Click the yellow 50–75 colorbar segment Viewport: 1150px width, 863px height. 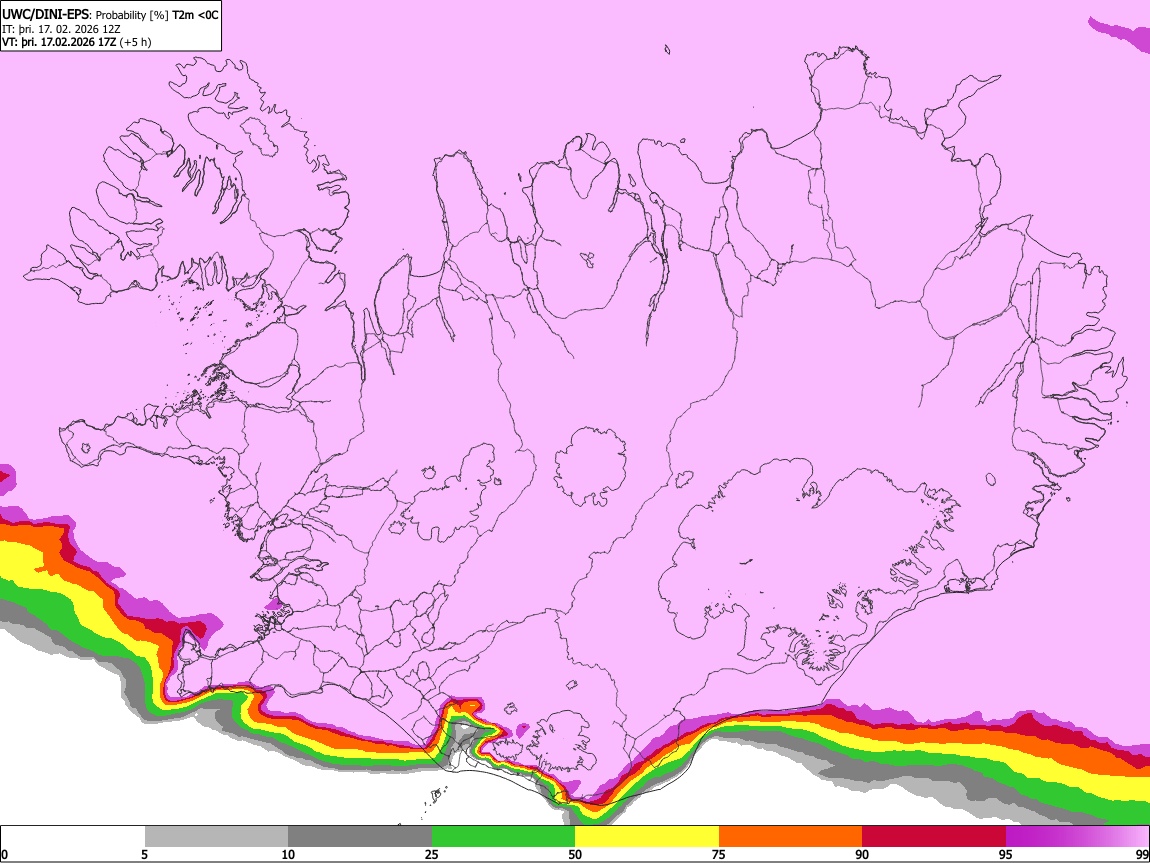(647, 837)
